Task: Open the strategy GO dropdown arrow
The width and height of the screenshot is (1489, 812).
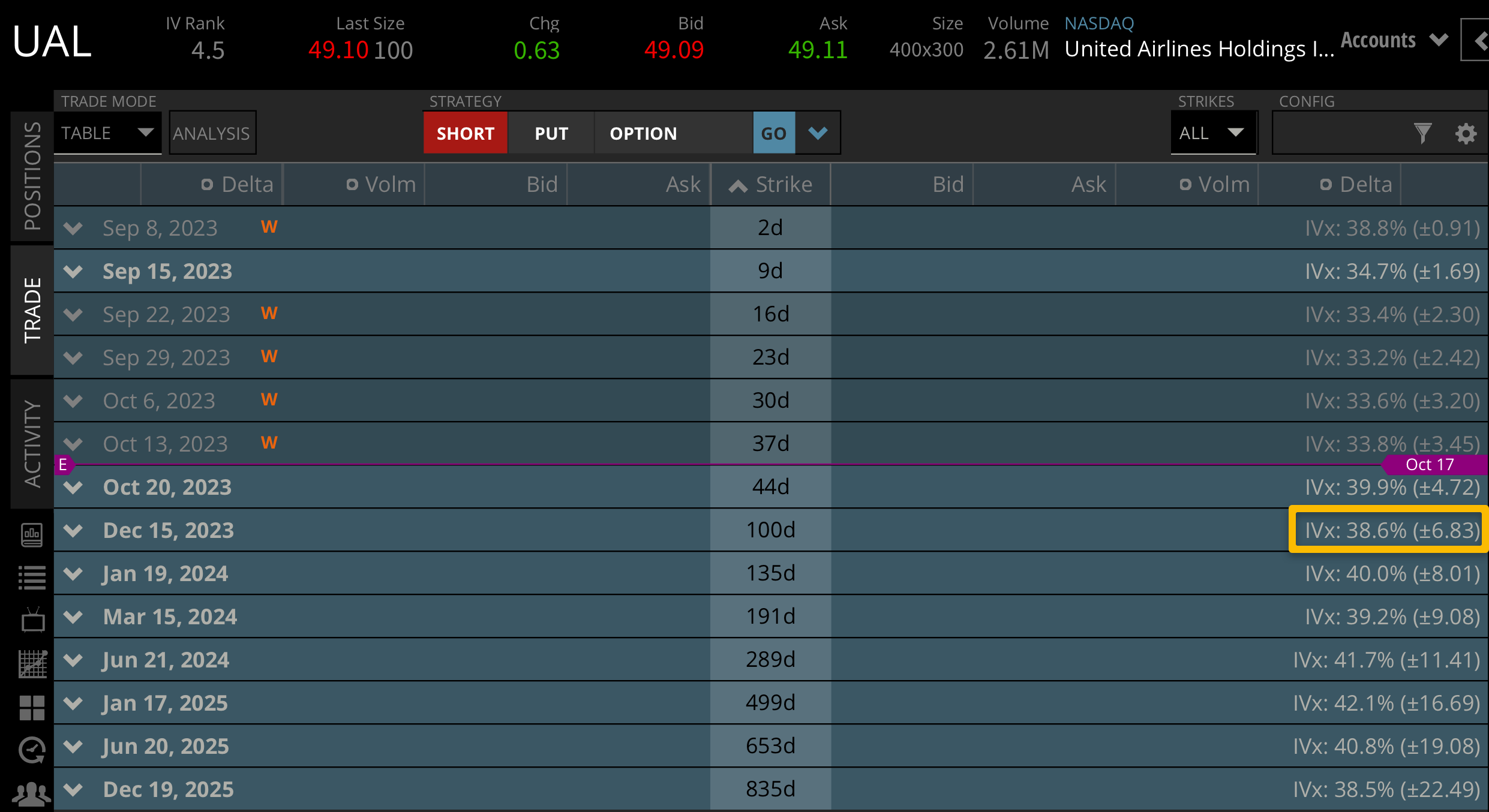Action: pyautogui.click(x=818, y=133)
